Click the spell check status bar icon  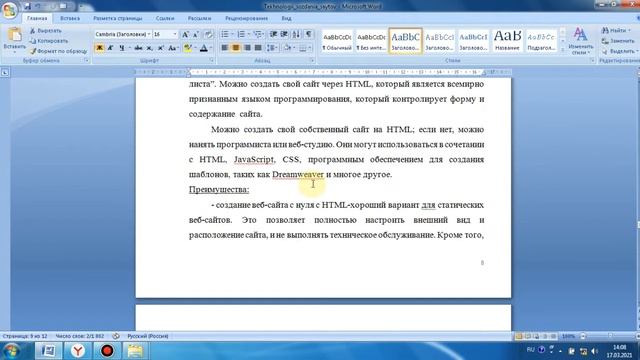point(116,336)
